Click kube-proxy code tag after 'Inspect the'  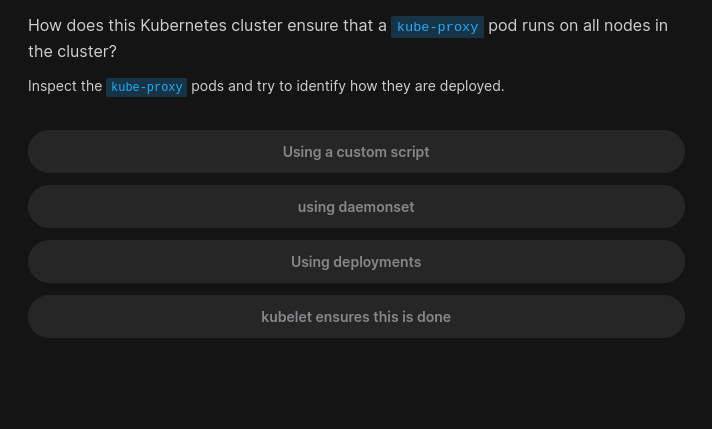click(x=146, y=87)
